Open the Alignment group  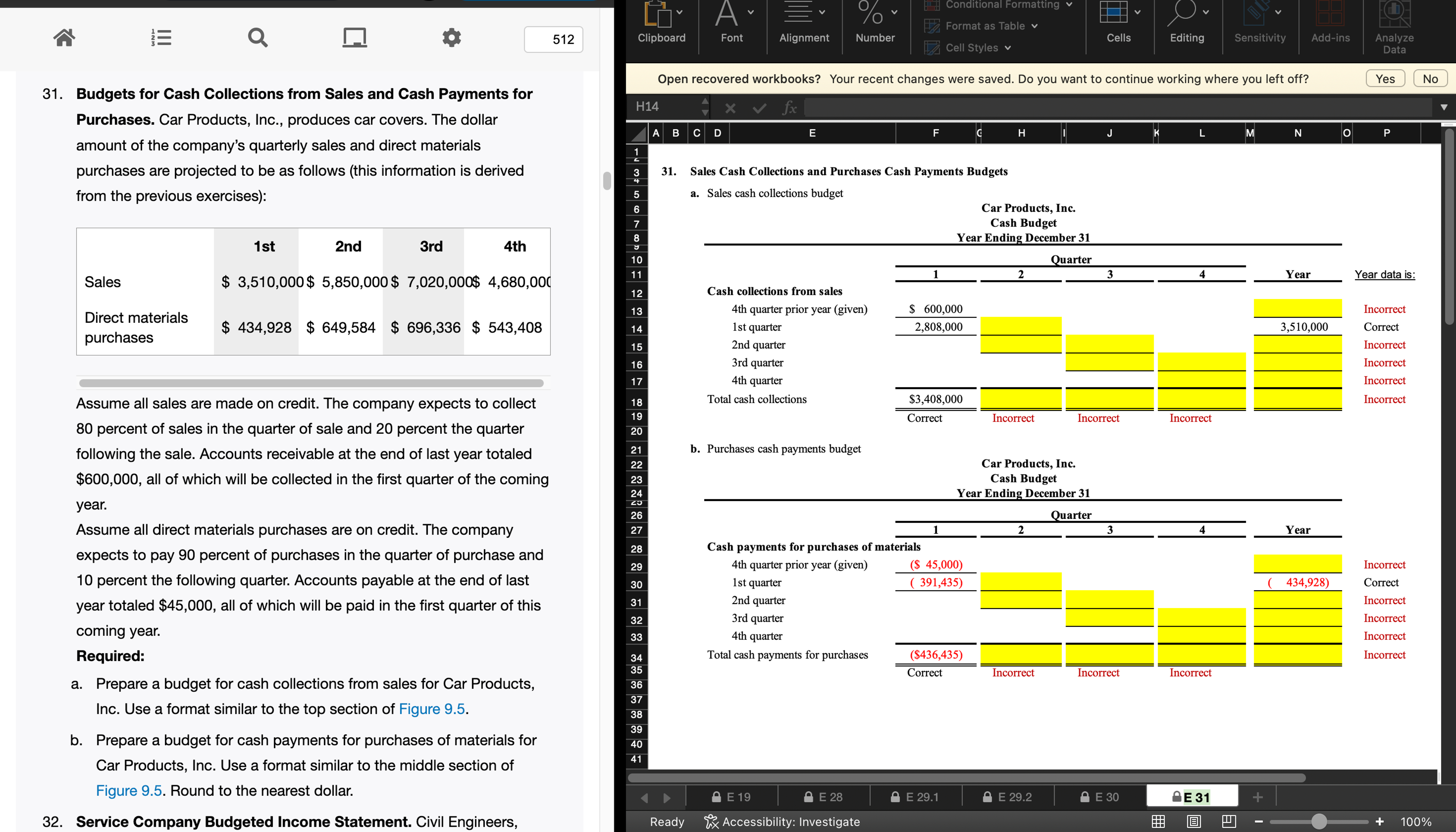(x=804, y=23)
